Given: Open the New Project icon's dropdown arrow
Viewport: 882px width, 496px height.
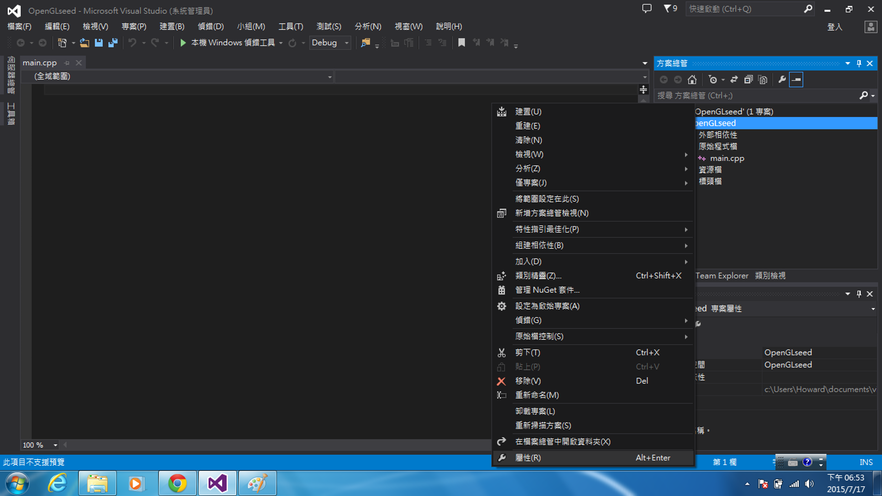Looking at the screenshot, I should tap(73, 43).
